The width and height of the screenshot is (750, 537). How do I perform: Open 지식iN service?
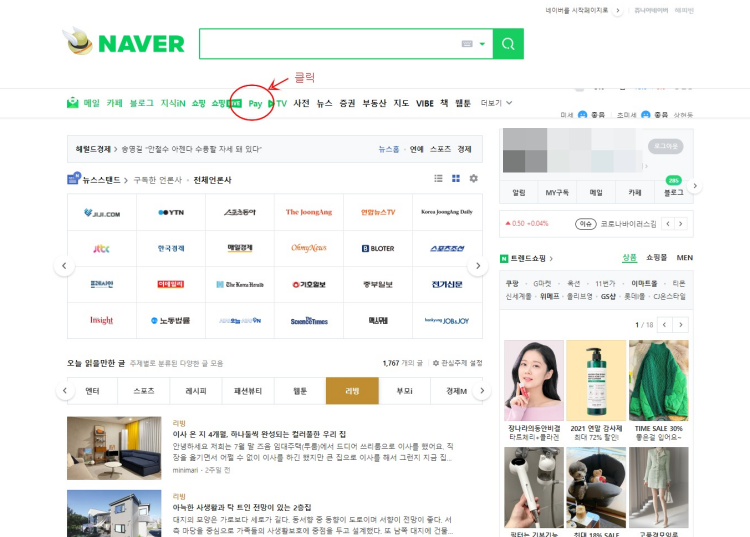tap(173, 103)
